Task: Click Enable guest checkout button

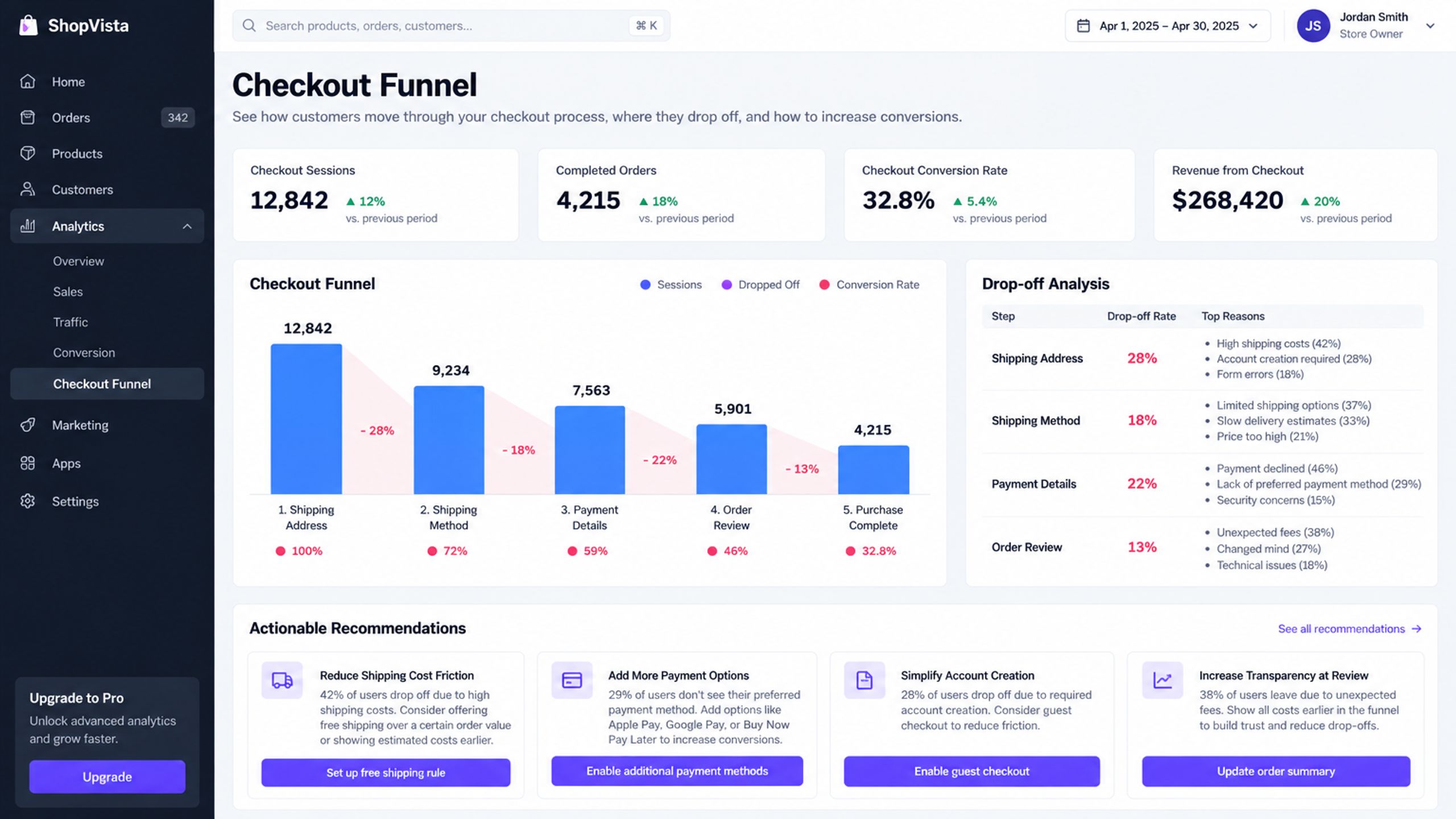Action: coord(971,771)
